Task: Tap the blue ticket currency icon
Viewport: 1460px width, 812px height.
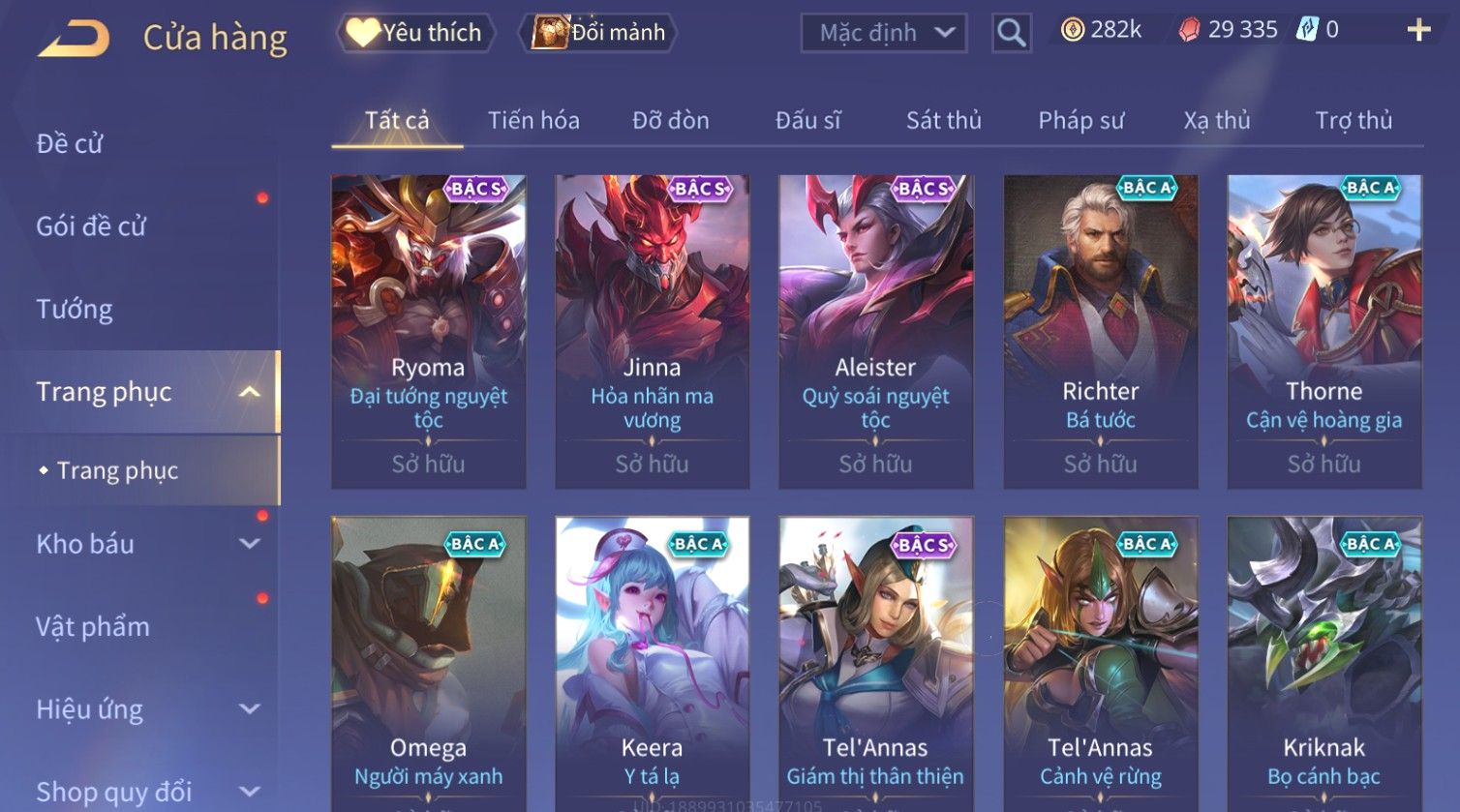Action: click(x=1307, y=30)
